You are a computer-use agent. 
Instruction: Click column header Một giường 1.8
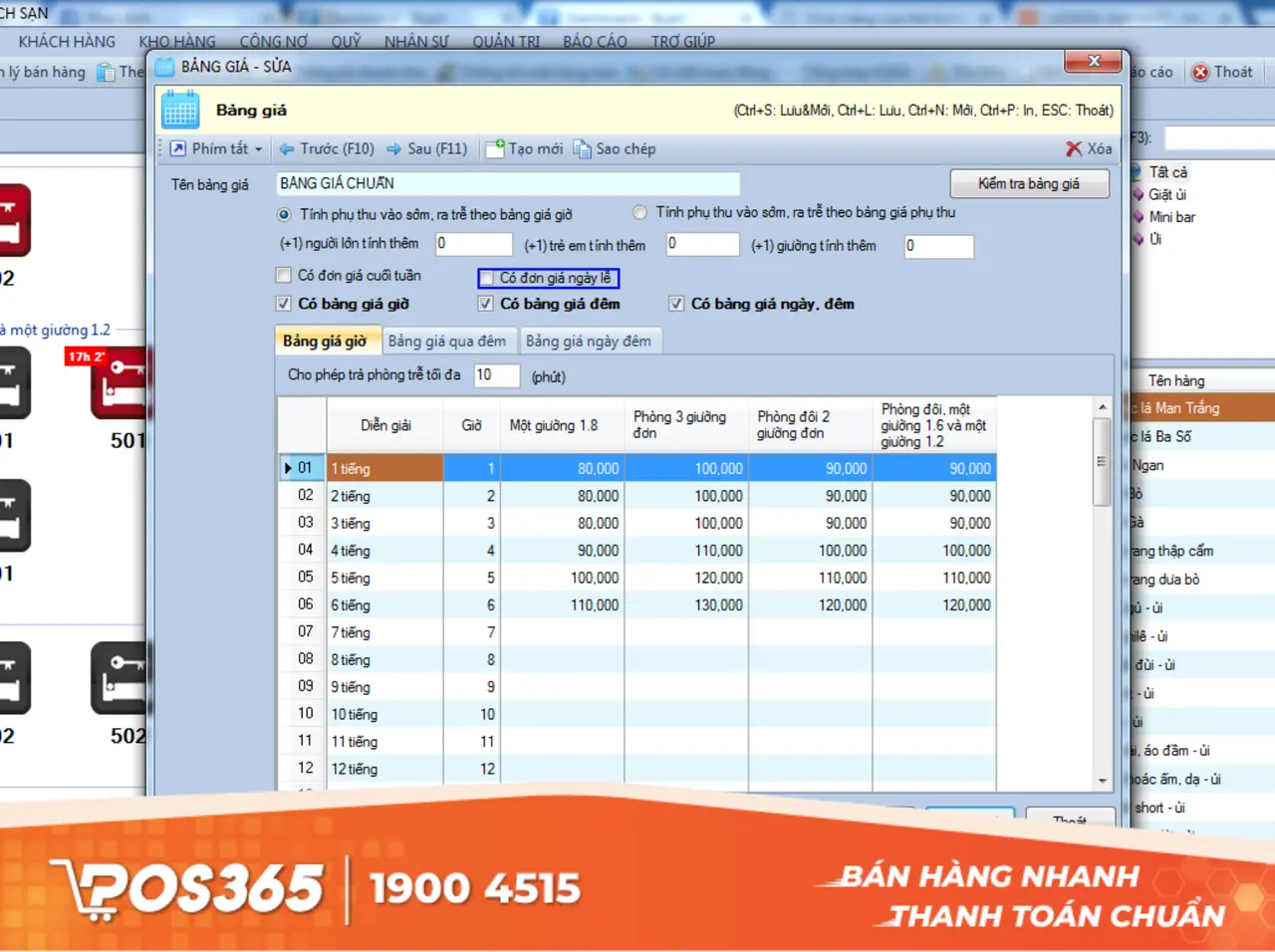(x=562, y=425)
